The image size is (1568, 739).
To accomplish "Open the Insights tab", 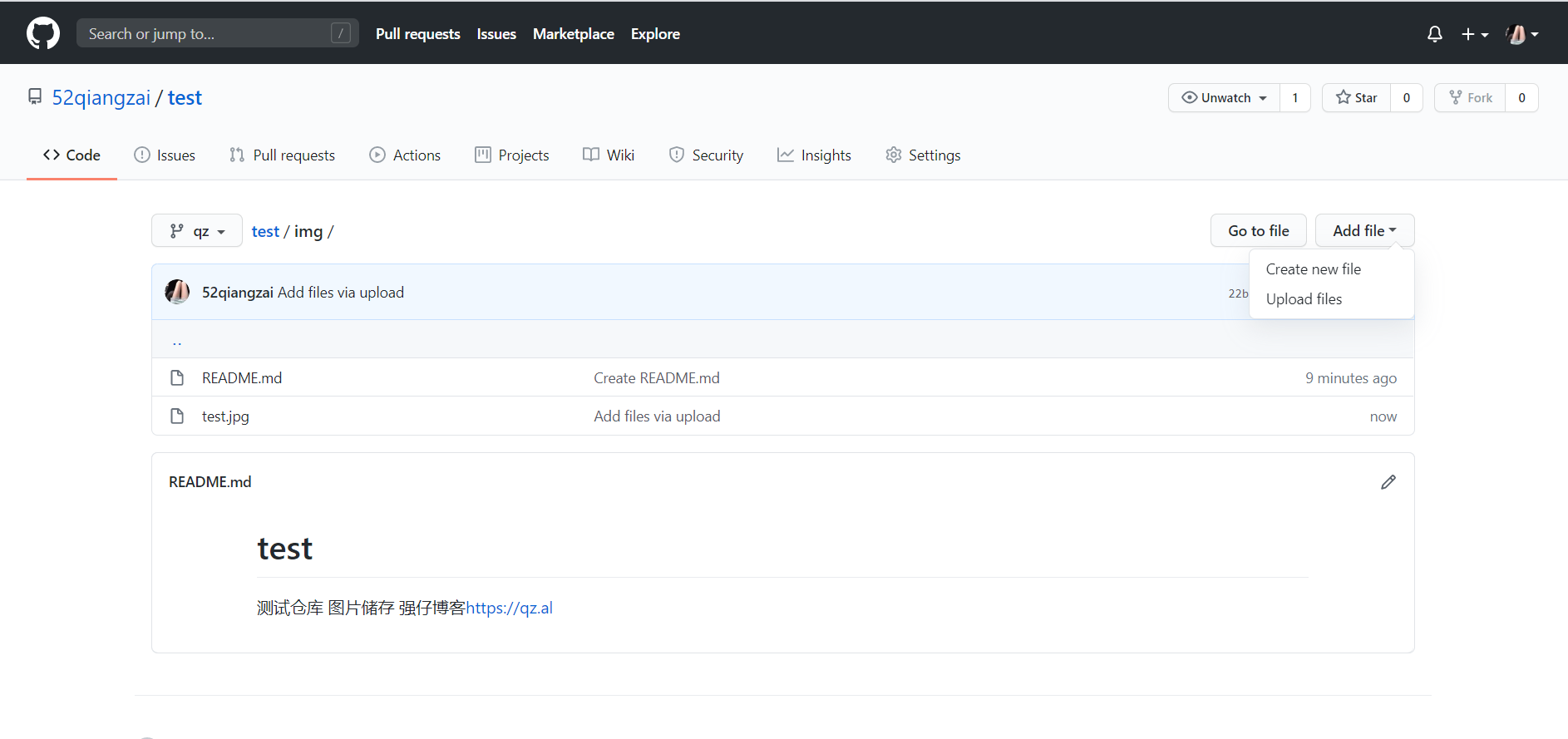I will [x=814, y=155].
